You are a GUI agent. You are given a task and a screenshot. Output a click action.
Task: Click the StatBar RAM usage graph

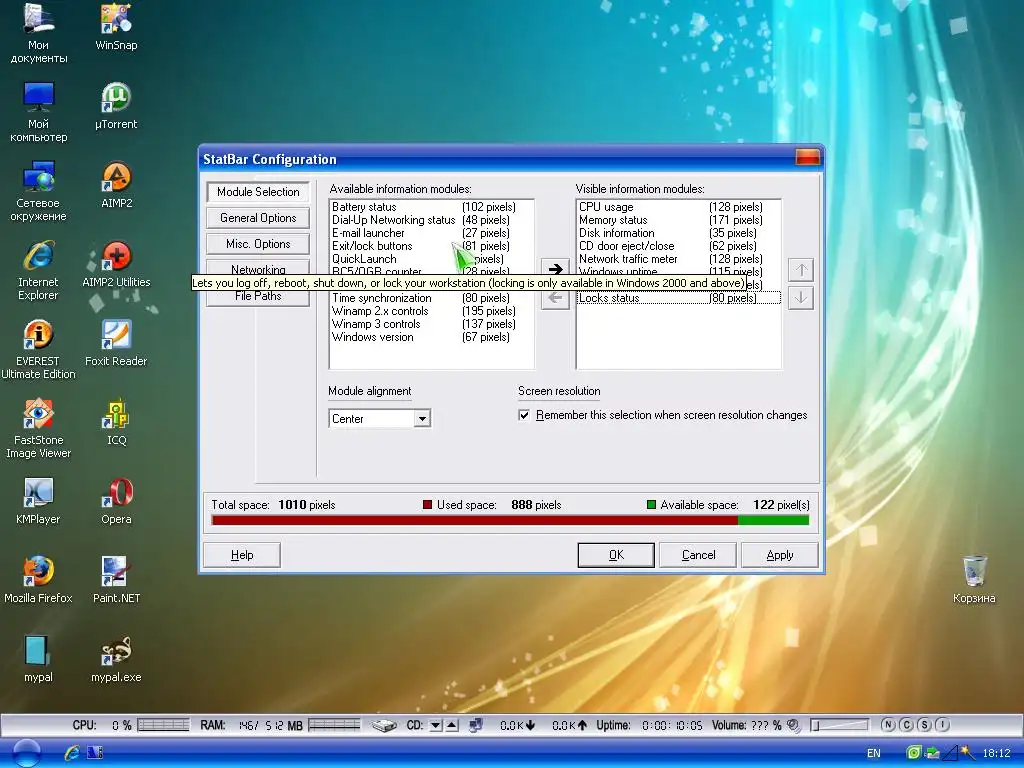[334, 726]
